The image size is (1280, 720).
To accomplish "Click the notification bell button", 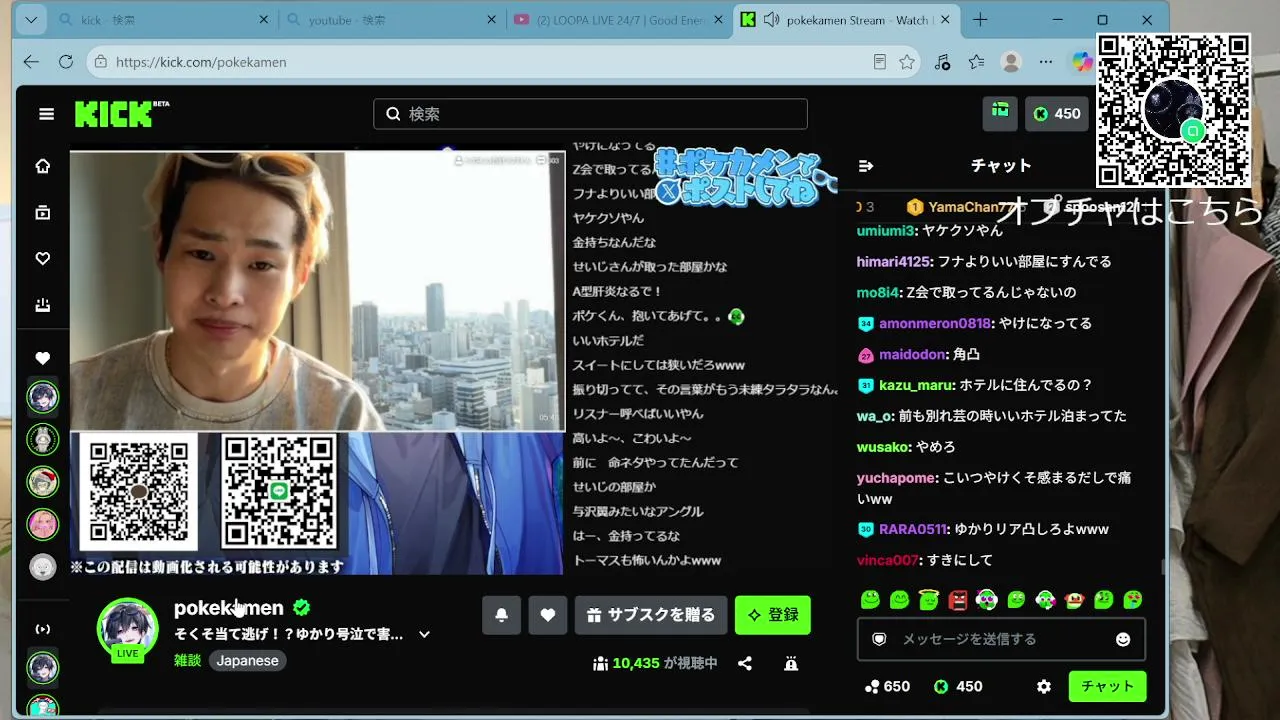I will coord(501,615).
